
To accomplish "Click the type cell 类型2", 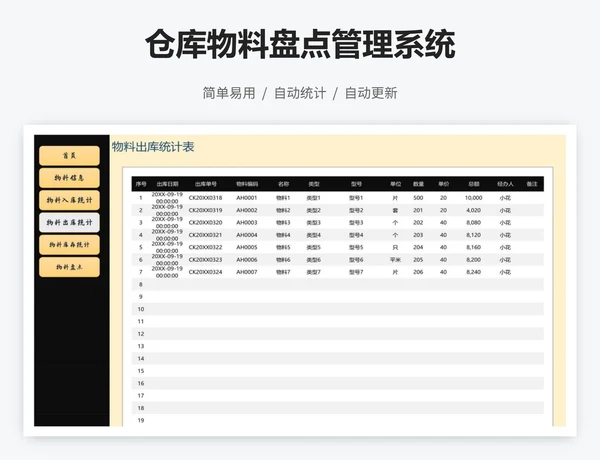I will tap(314, 210).
